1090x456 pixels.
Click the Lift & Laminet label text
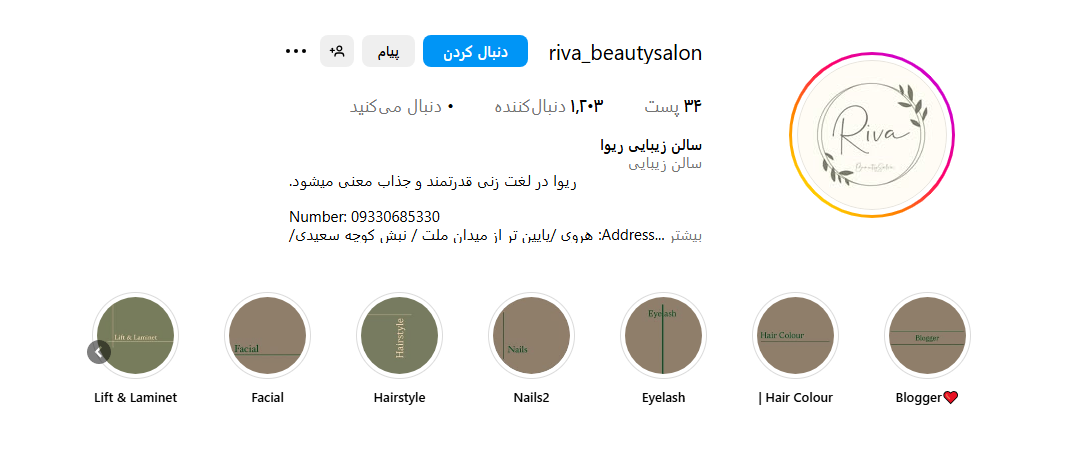tap(136, 398)
